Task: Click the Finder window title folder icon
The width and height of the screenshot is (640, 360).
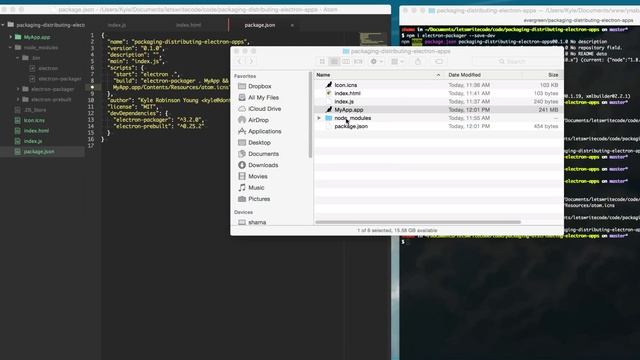Action: tap(346, 51)
